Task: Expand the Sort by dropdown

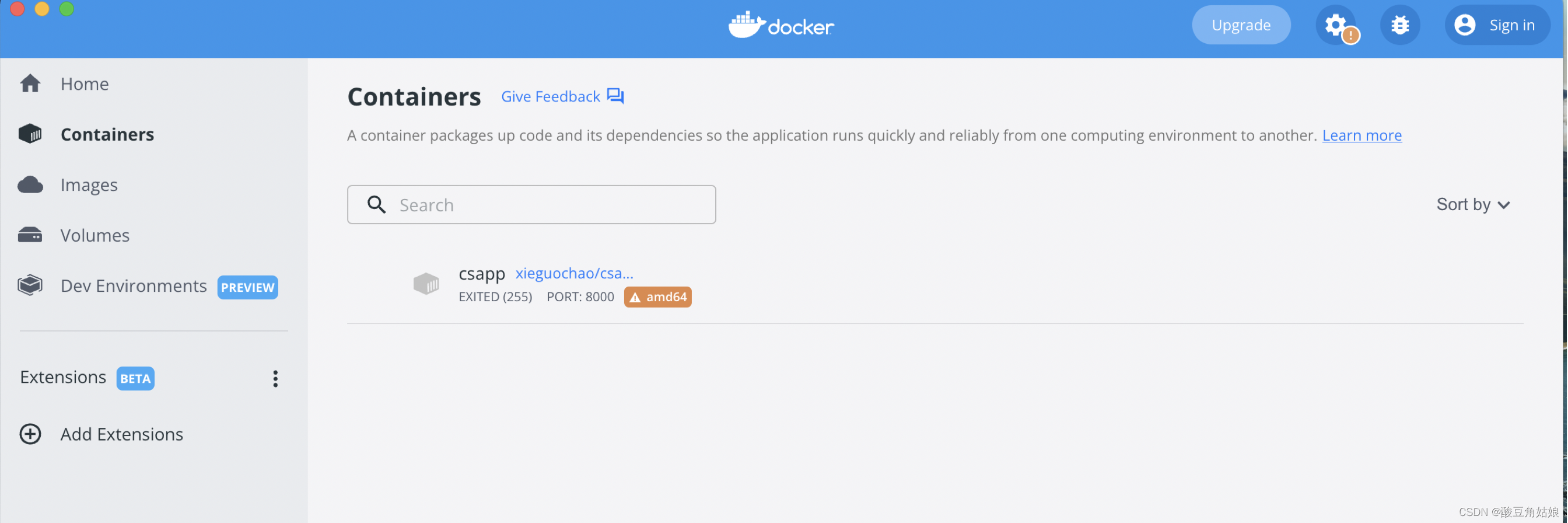Action: (1473, 204)
